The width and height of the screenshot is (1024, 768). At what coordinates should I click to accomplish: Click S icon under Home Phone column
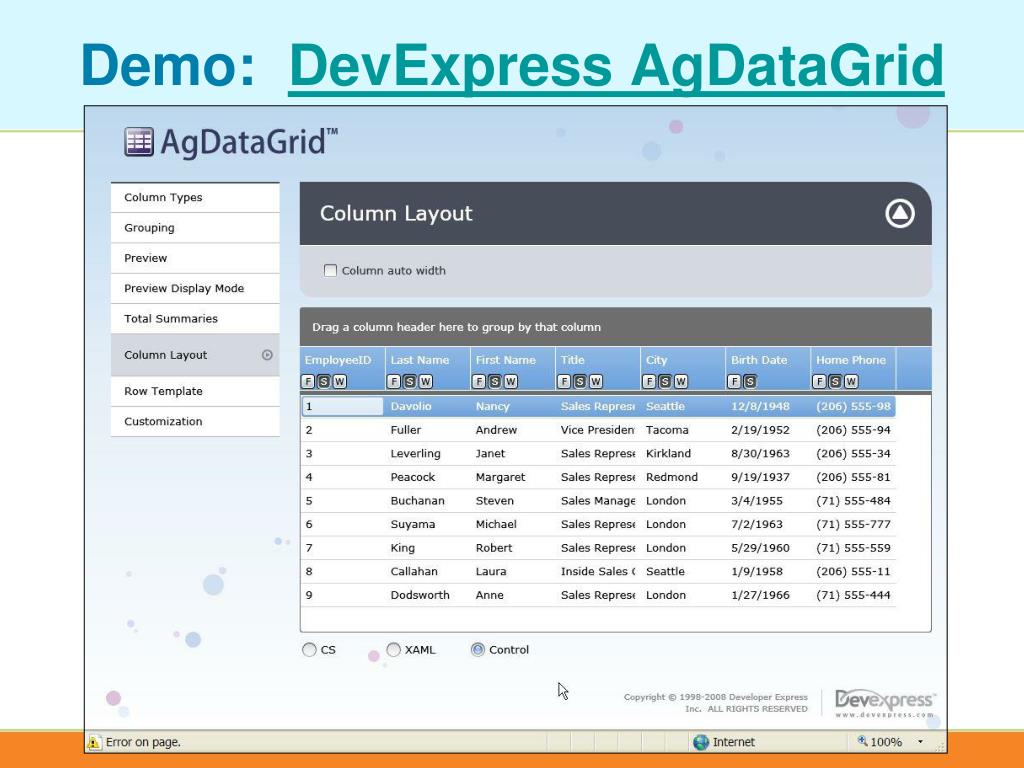pos(835,381)
